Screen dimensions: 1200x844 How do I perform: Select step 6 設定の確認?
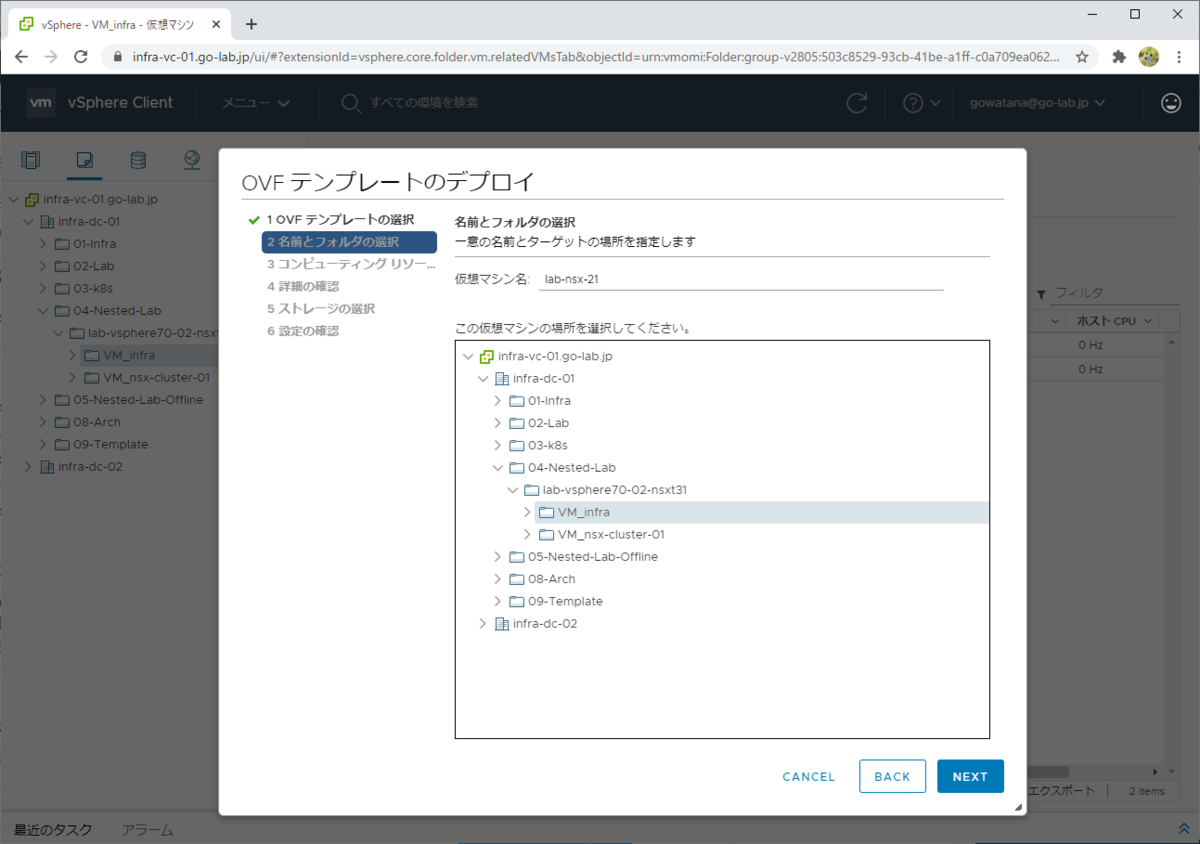pos(303,331)
